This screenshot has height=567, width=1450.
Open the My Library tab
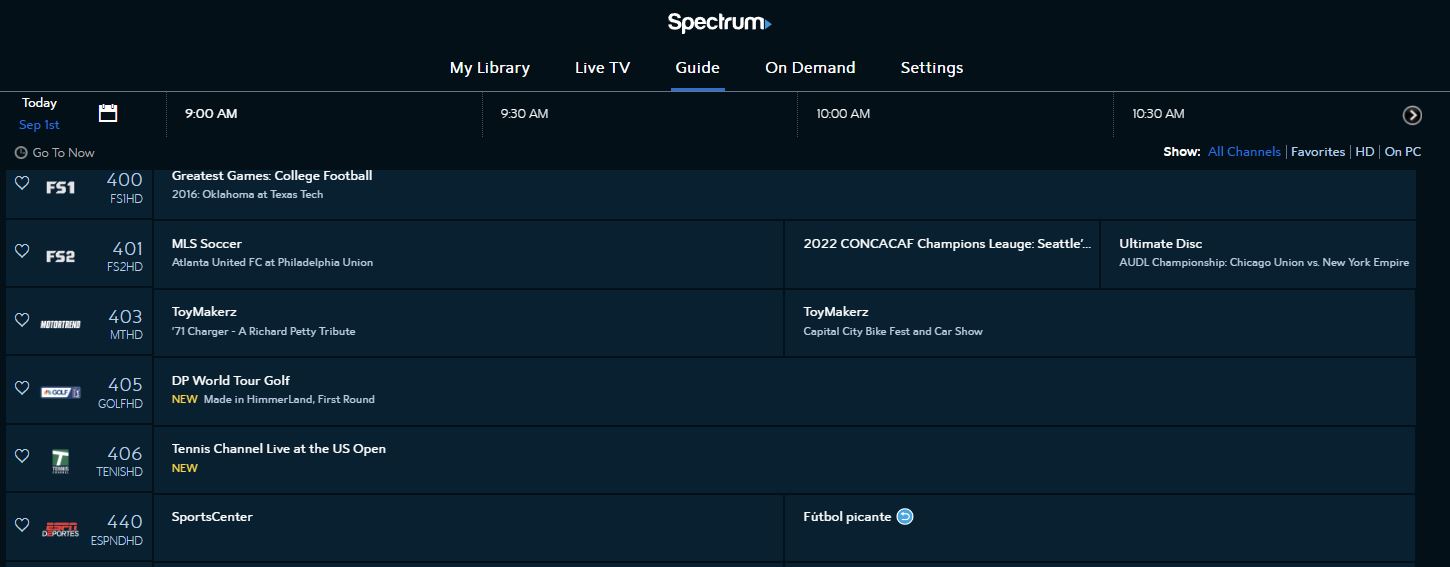(490, 68)
